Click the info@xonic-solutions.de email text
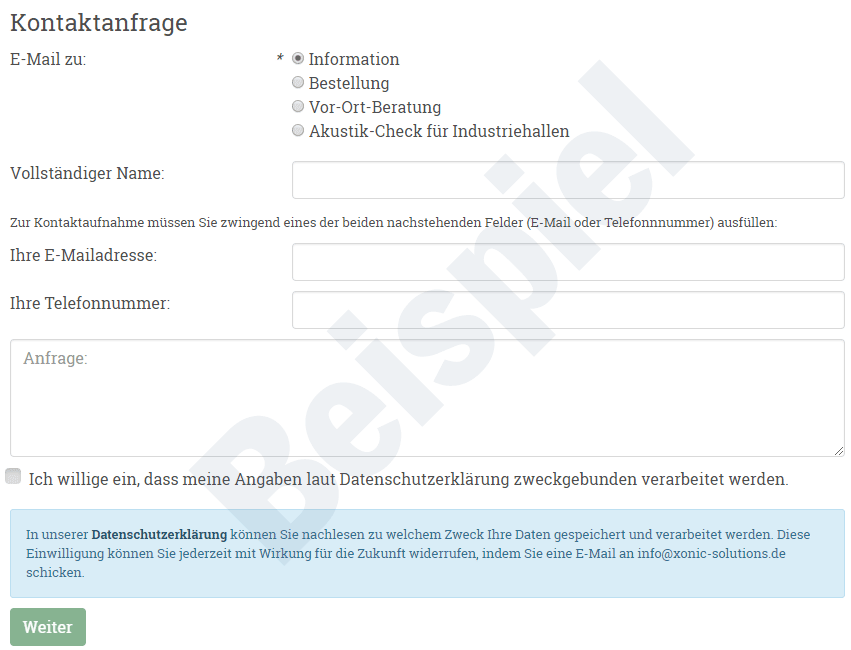This screenshot has height=650, width=851. coord(711,553)
